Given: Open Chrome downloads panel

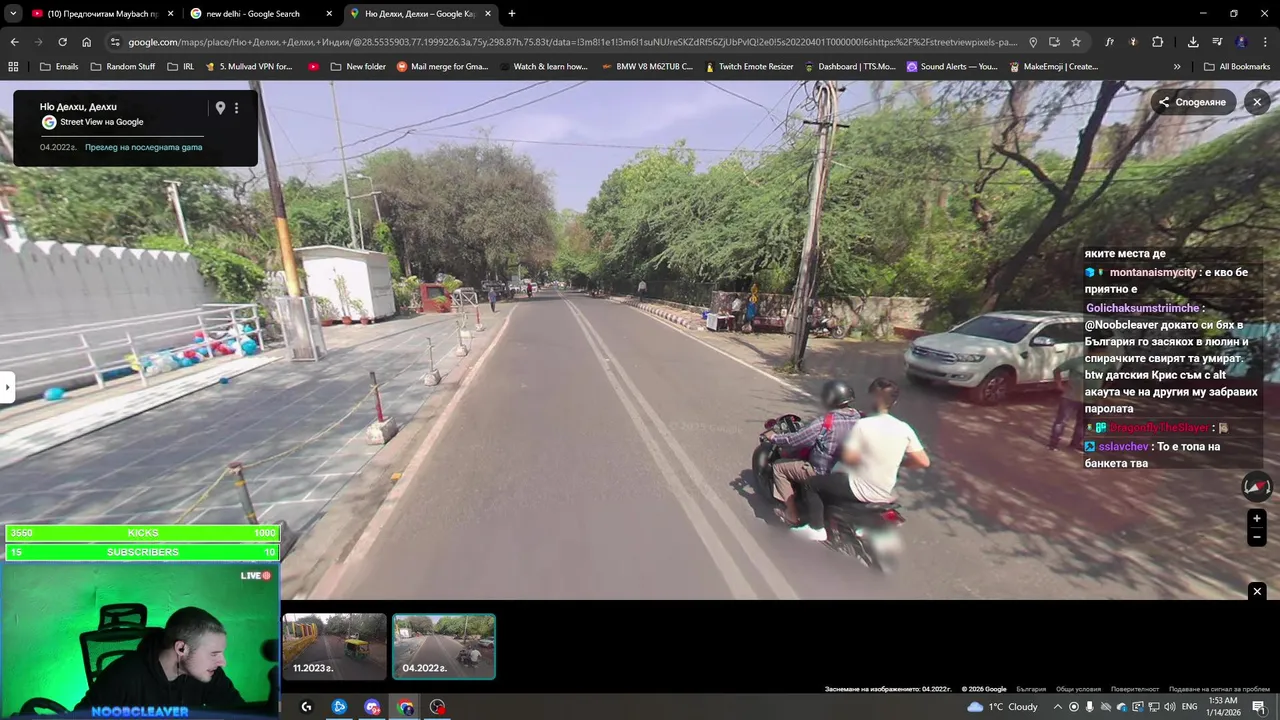Looking at the screenshot, I should click(x=1193, y=42).
